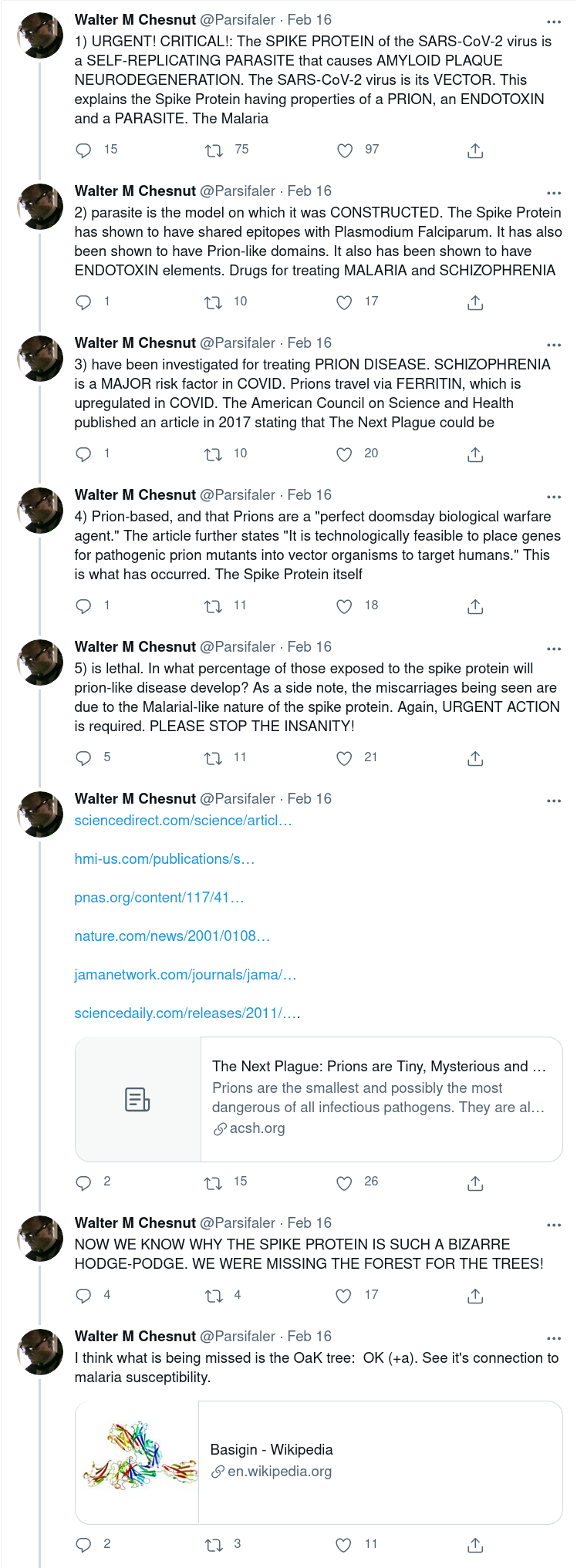Open the sciencedirect.com article link
The image size is (577, 1568).
[x=183, y=821]
